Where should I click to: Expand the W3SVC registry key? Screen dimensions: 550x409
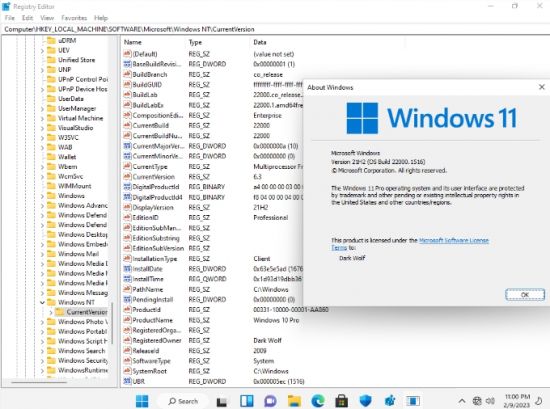[x=42, y=138]
